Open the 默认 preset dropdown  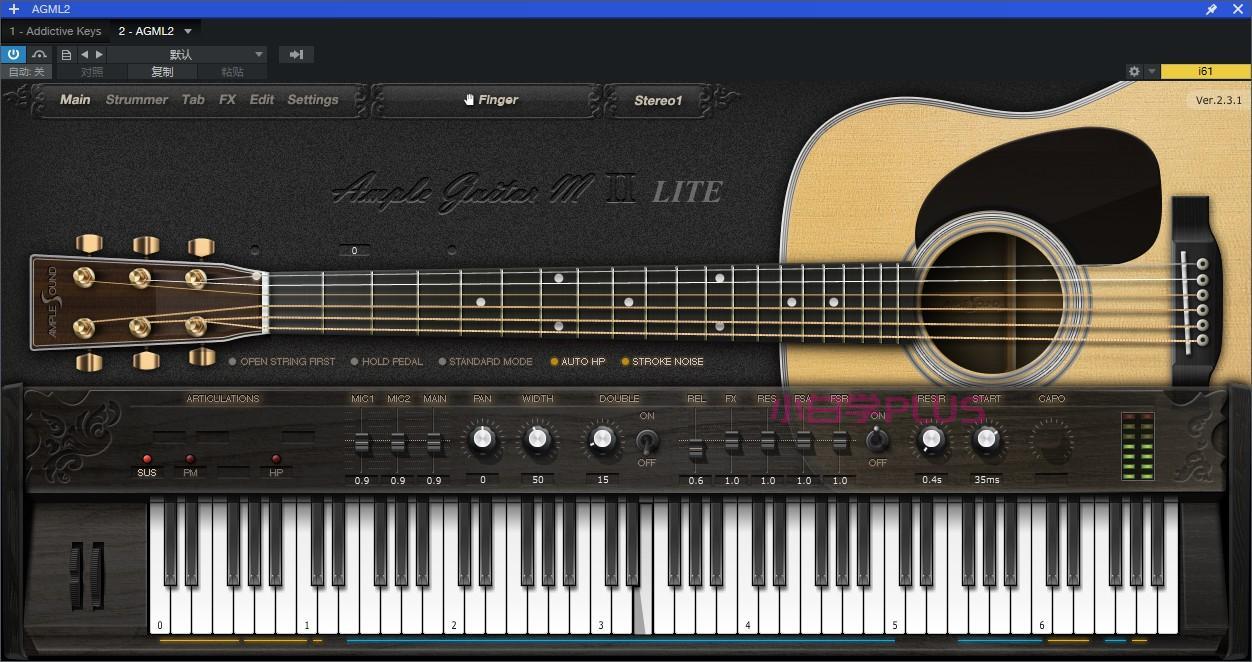click(x=188, y=55)
